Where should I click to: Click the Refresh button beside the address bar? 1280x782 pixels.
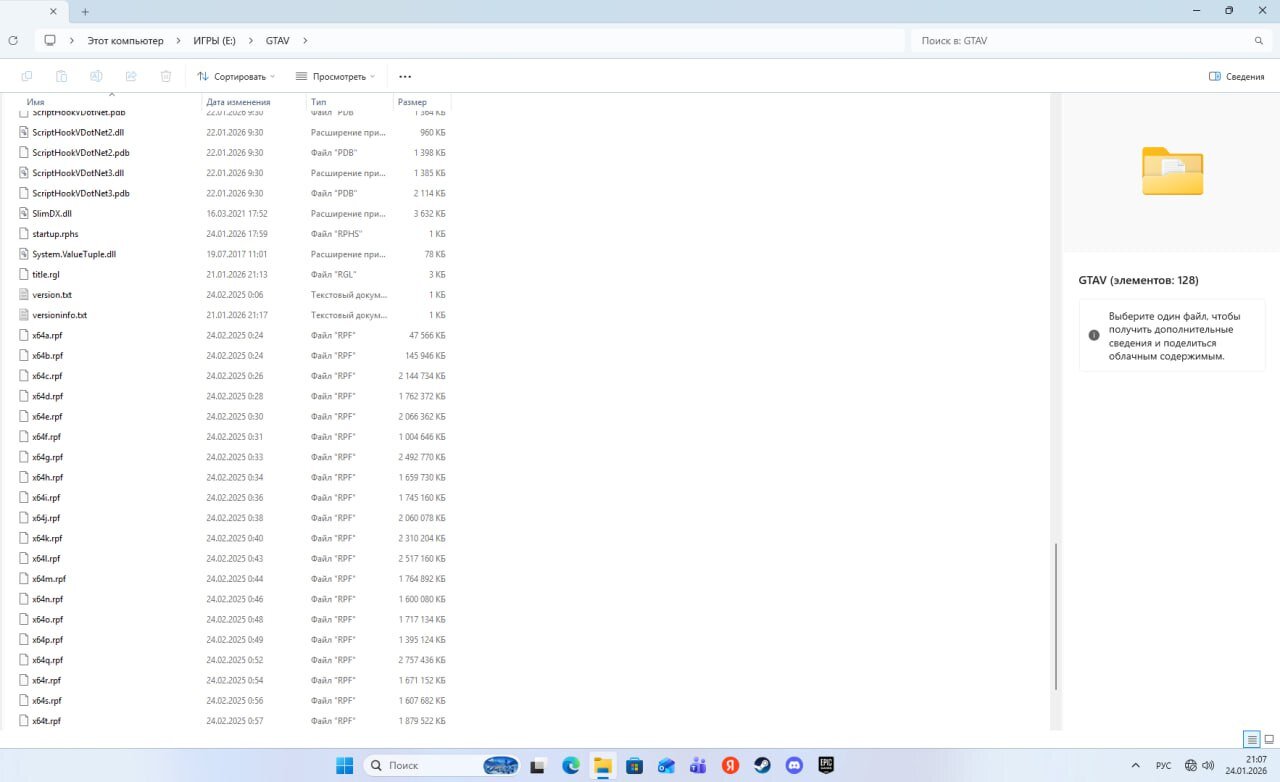(x=13, y=41)
